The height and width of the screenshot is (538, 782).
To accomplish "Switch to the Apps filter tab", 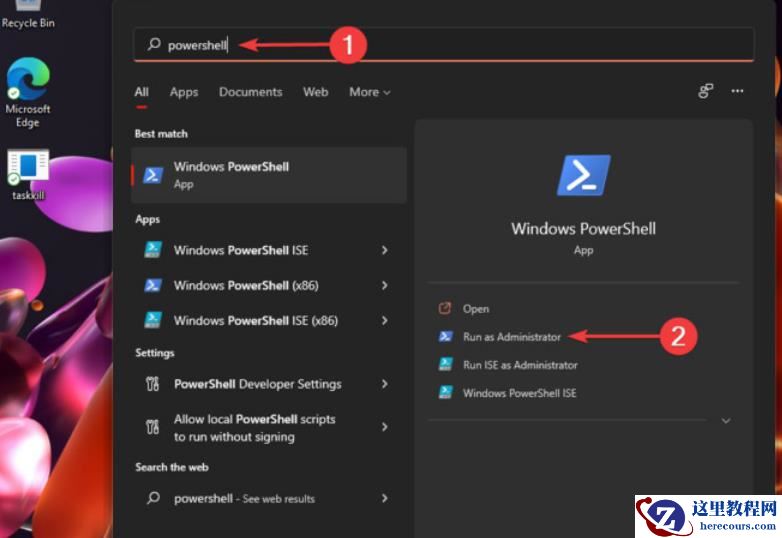I will click(x=184, y=92).
